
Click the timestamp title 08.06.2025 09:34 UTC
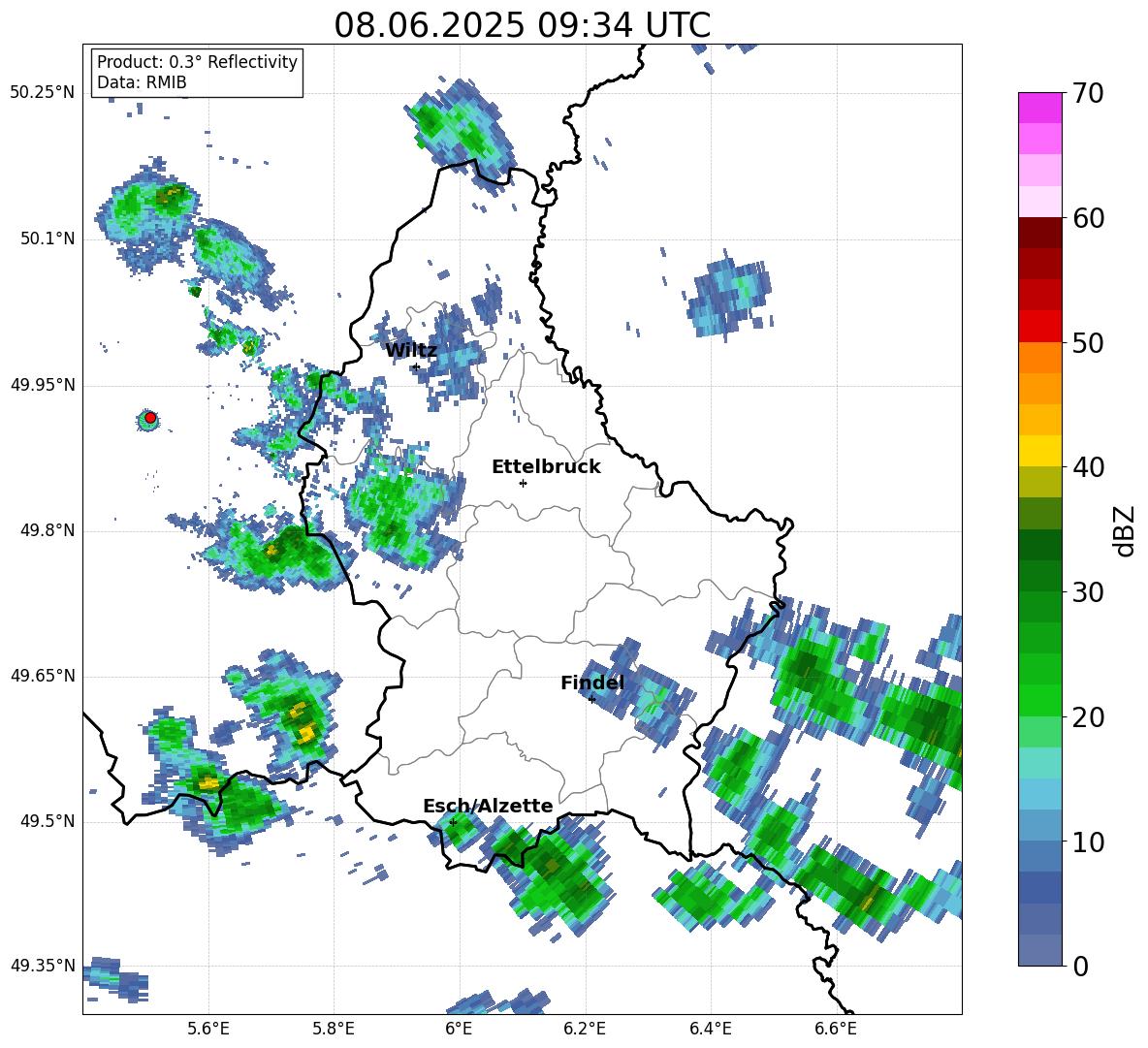point(522,25)
